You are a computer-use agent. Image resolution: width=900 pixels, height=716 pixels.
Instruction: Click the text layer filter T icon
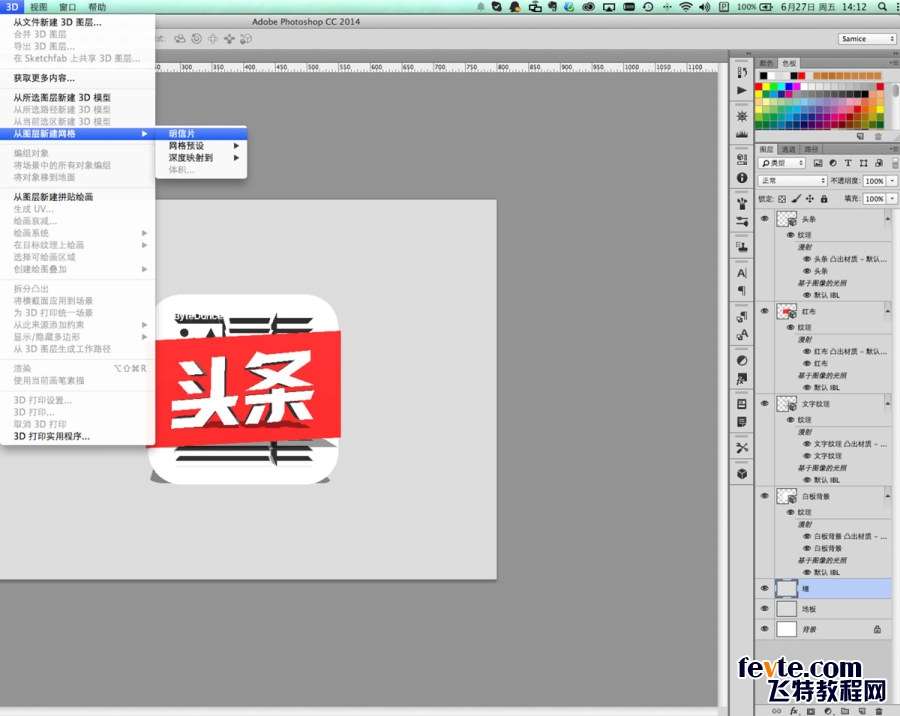click(848, 163)
